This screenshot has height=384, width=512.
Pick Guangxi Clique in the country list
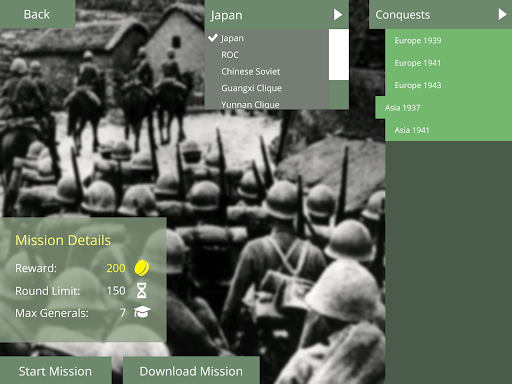pyautogui.click(x=267, y=88)
